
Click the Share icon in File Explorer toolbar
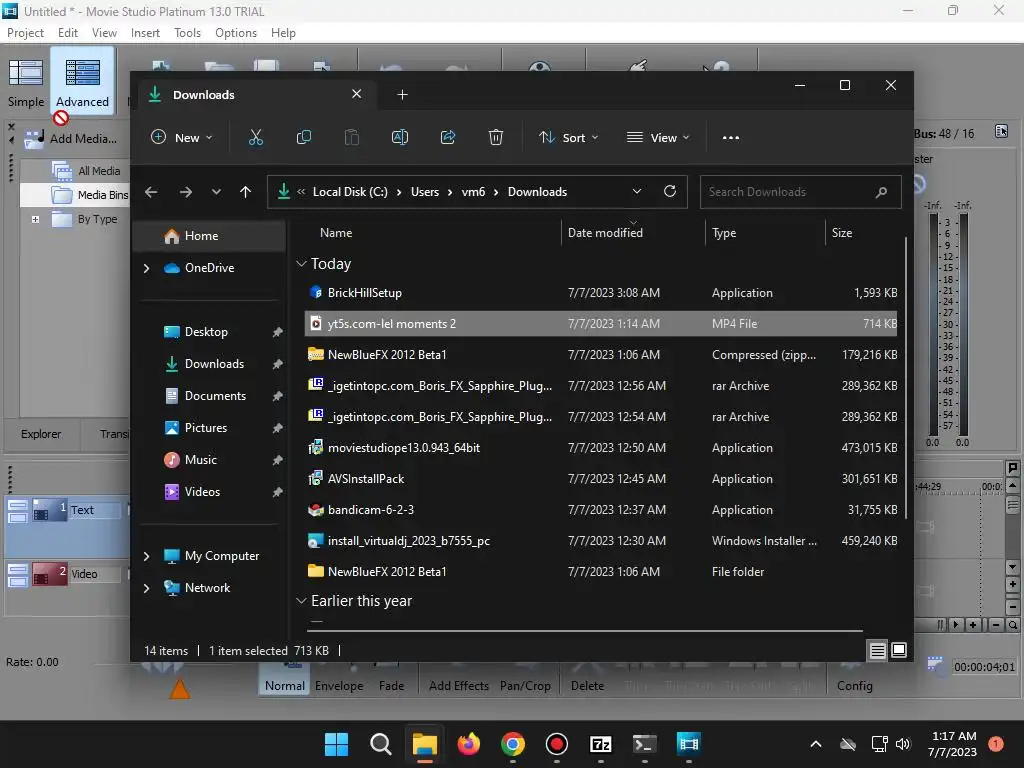pyautogui.click(x=448, y=137)
